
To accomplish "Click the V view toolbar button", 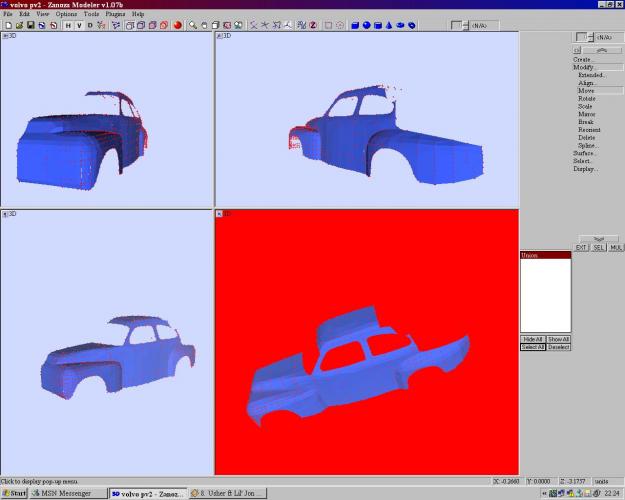I will point(78,25).
